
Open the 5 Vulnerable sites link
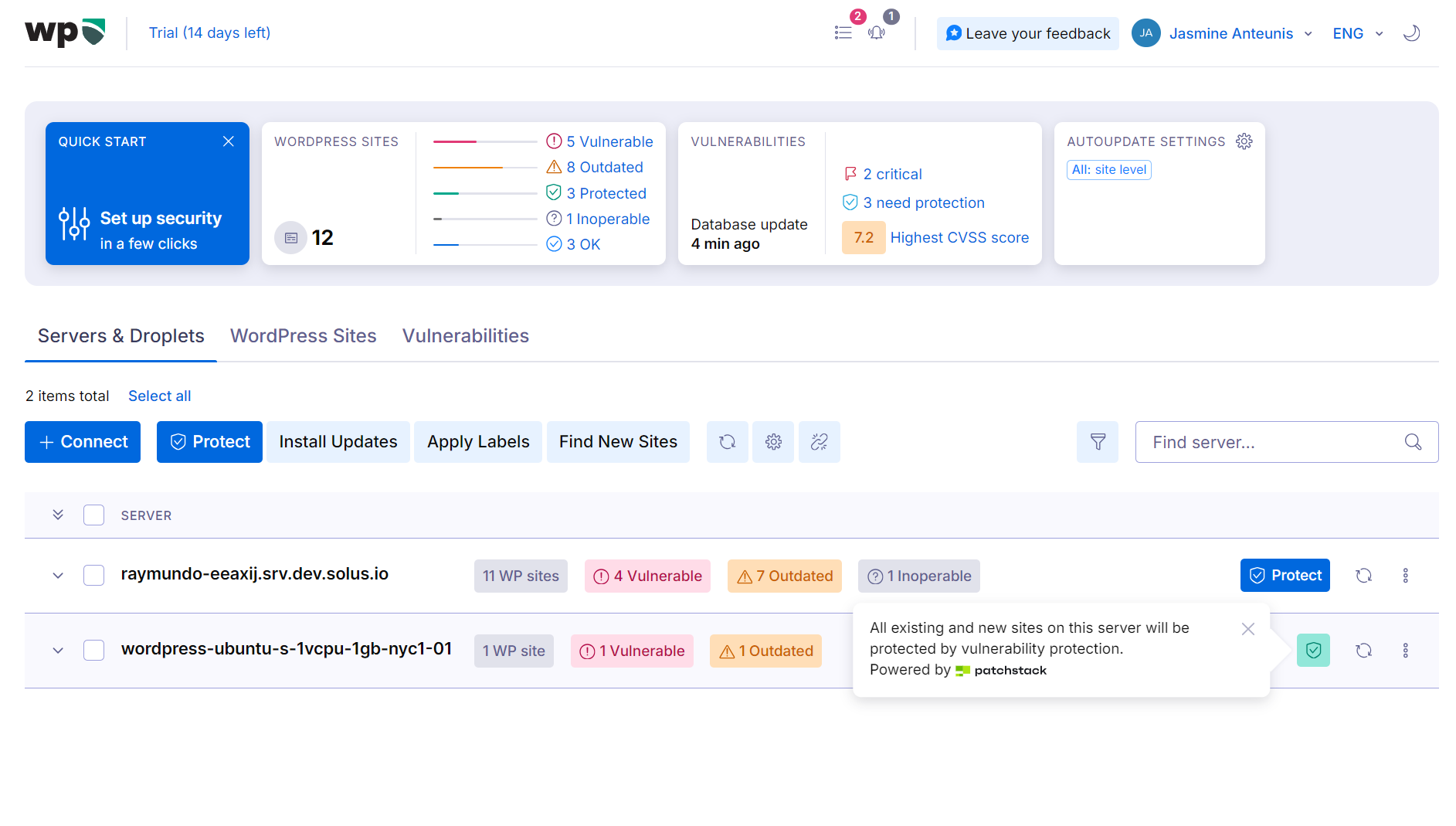point(610,141)
